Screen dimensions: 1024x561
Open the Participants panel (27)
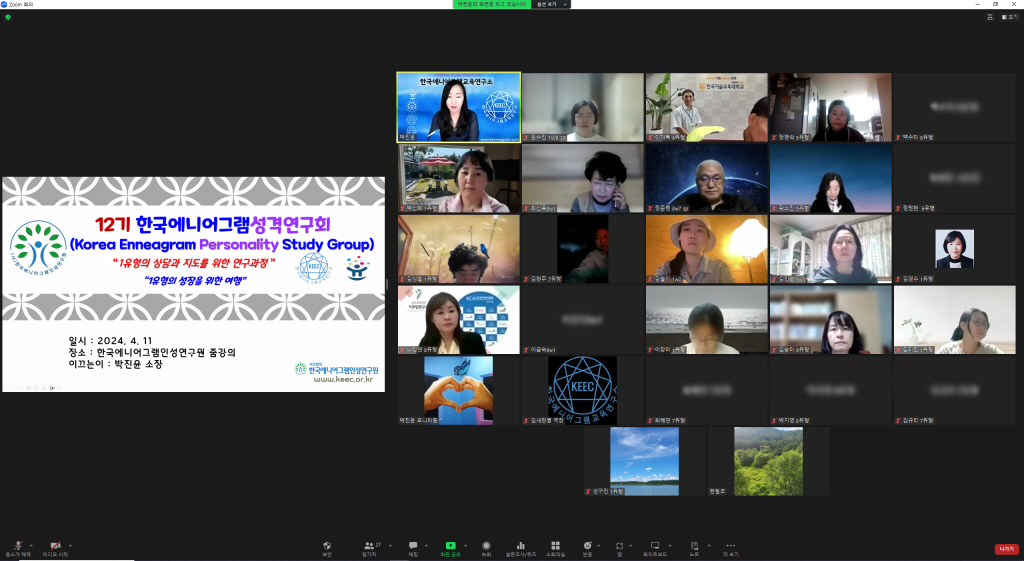click(x=370, y=548)
